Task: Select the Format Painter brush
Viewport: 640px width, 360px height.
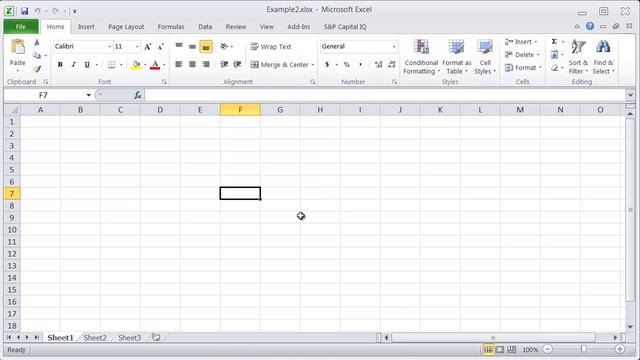Action: [37, 69]
